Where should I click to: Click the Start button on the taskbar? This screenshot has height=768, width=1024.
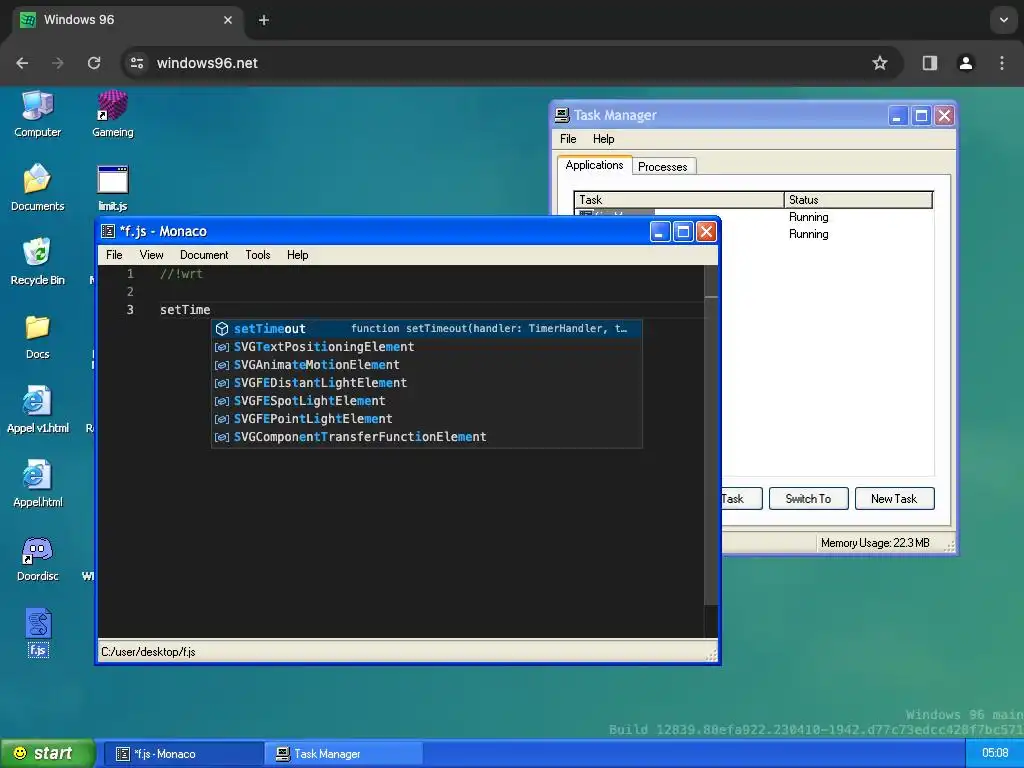(46, 753)
